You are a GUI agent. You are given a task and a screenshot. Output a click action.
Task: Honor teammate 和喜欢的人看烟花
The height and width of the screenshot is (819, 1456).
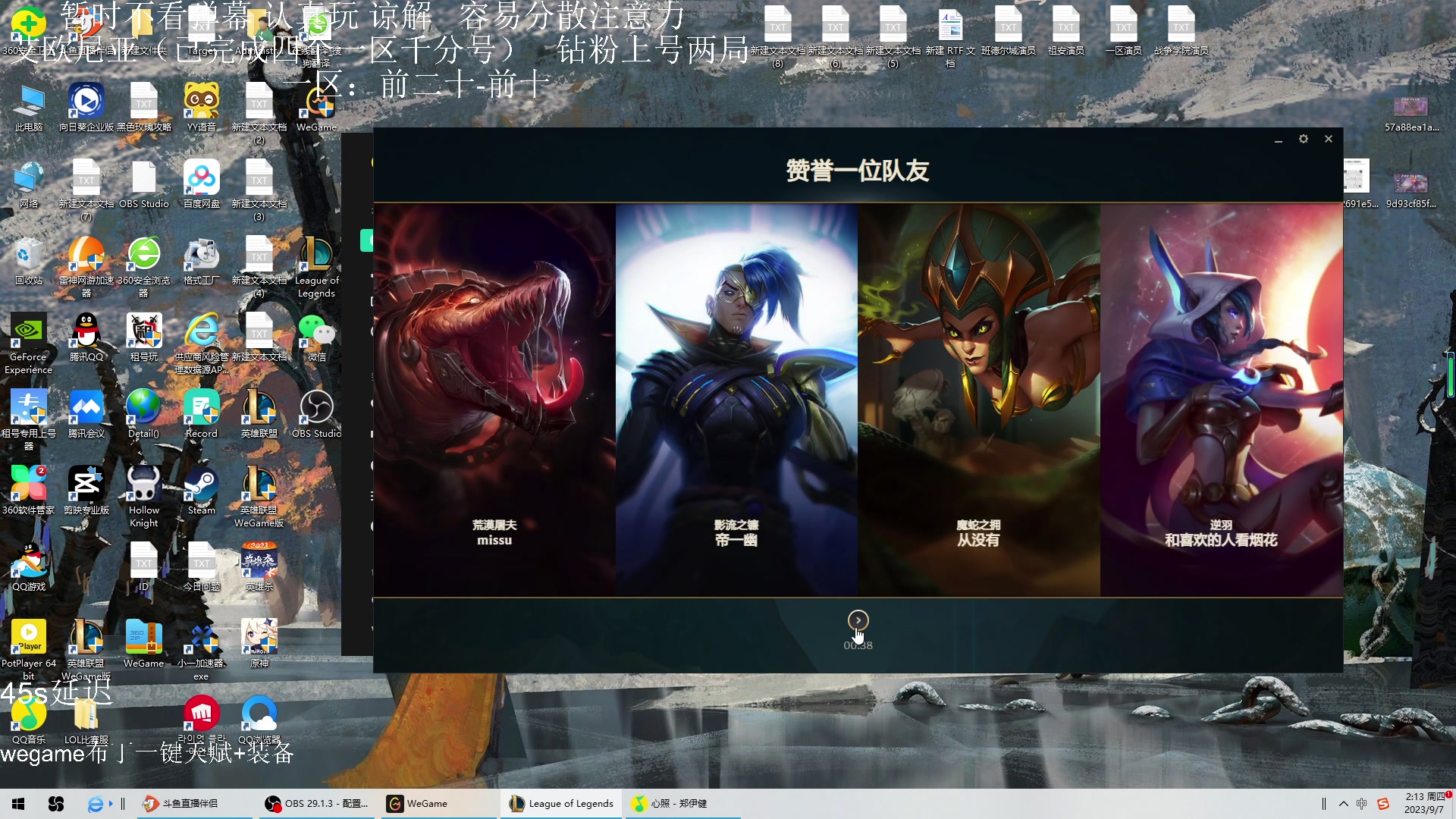coord(1221,400)
